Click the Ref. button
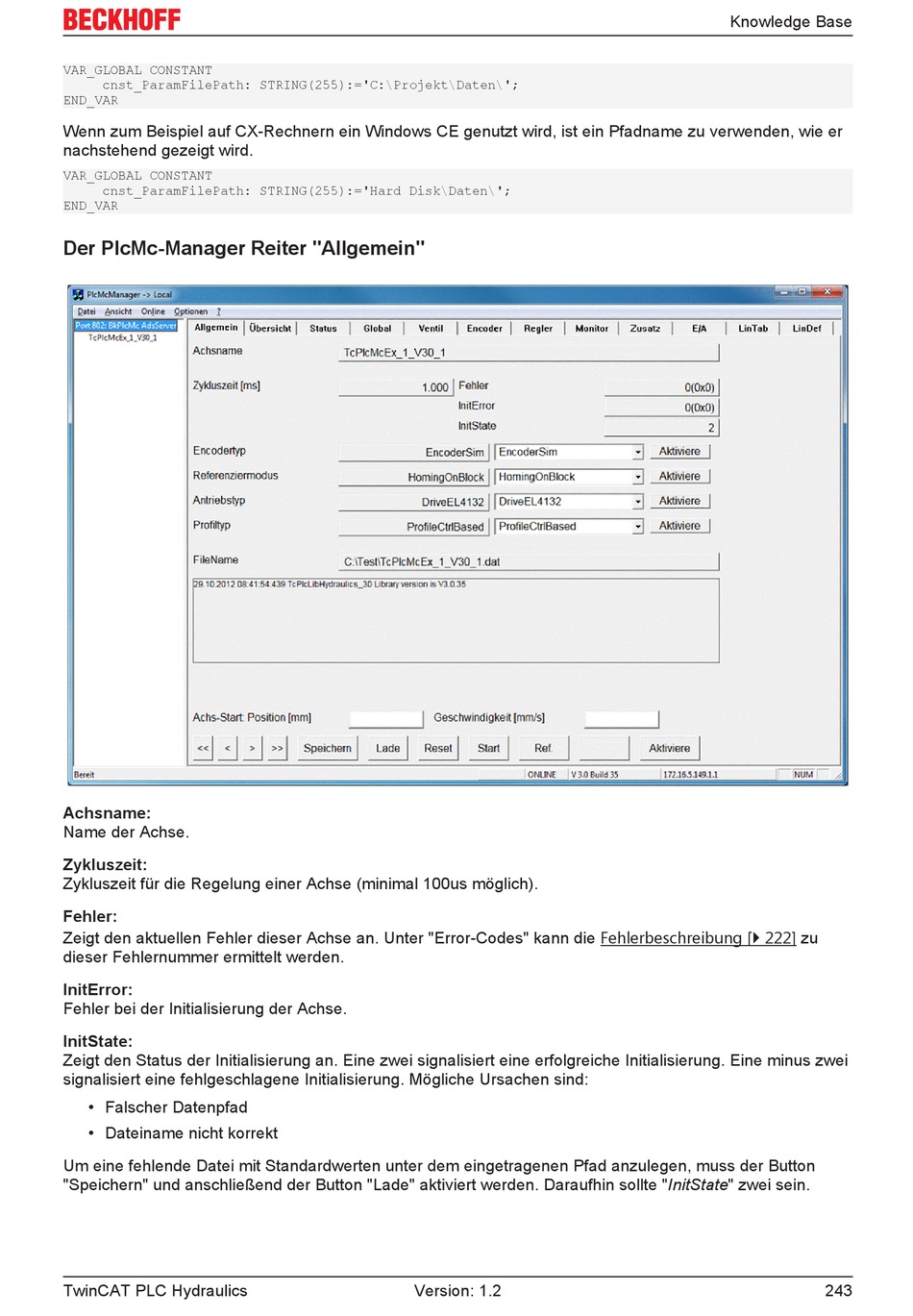The width and height of the screenshot is (913, 1316). point(544,748)
